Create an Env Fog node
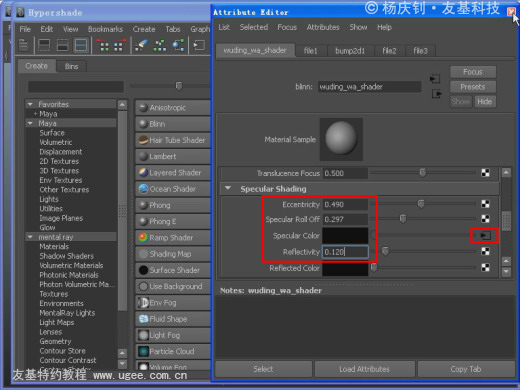This screenshot has height=390, width=520. coord(173,303)
